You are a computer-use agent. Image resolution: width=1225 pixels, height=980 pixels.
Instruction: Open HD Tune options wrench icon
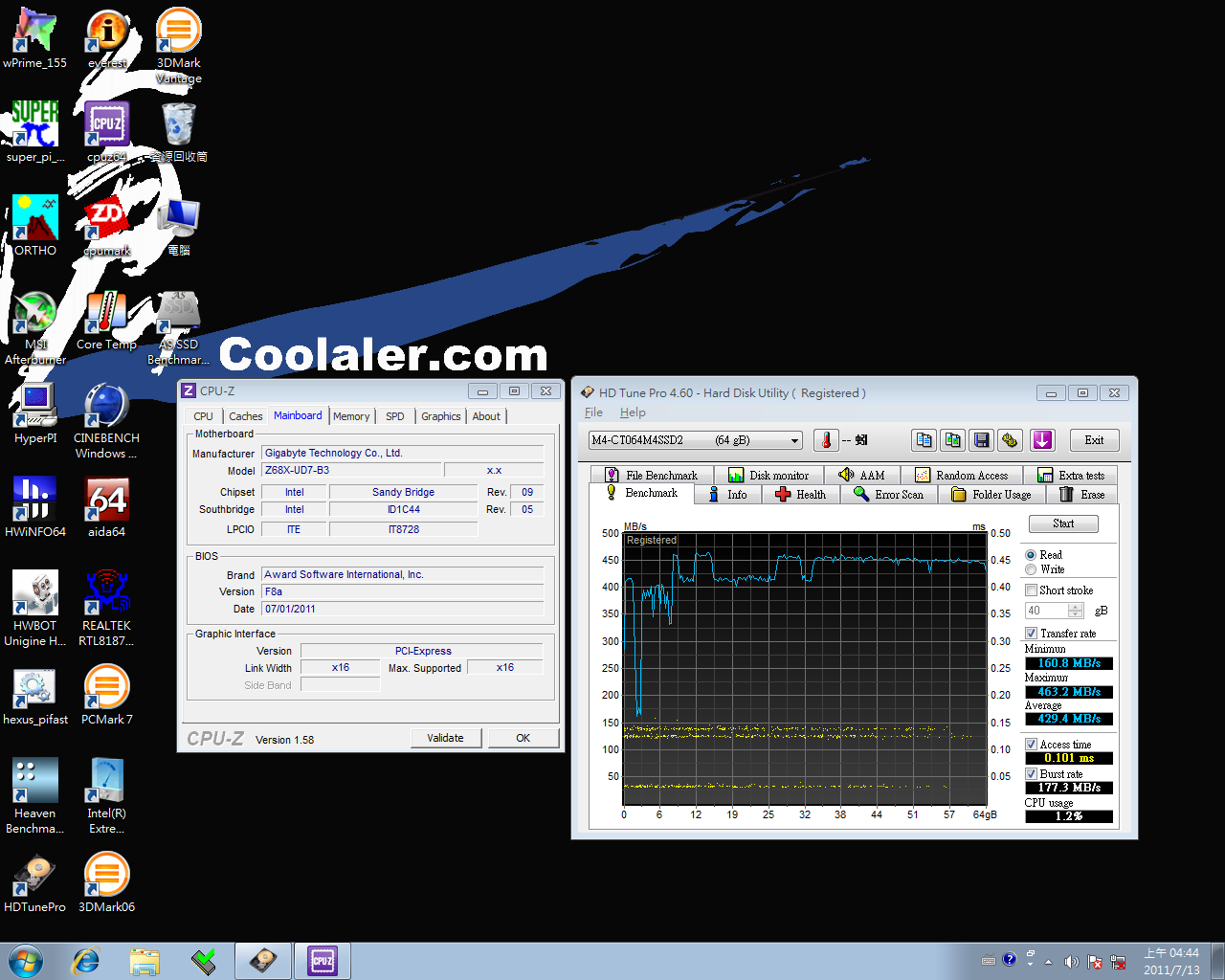tap(1010, 440)
